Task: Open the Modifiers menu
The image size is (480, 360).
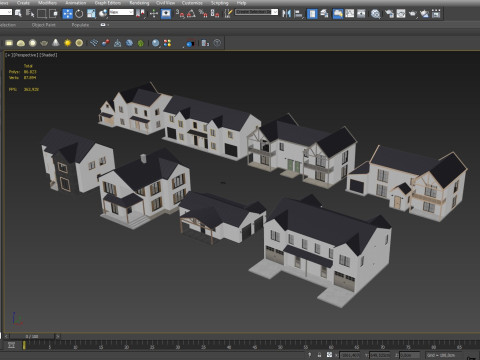Action: pos(47,3)
